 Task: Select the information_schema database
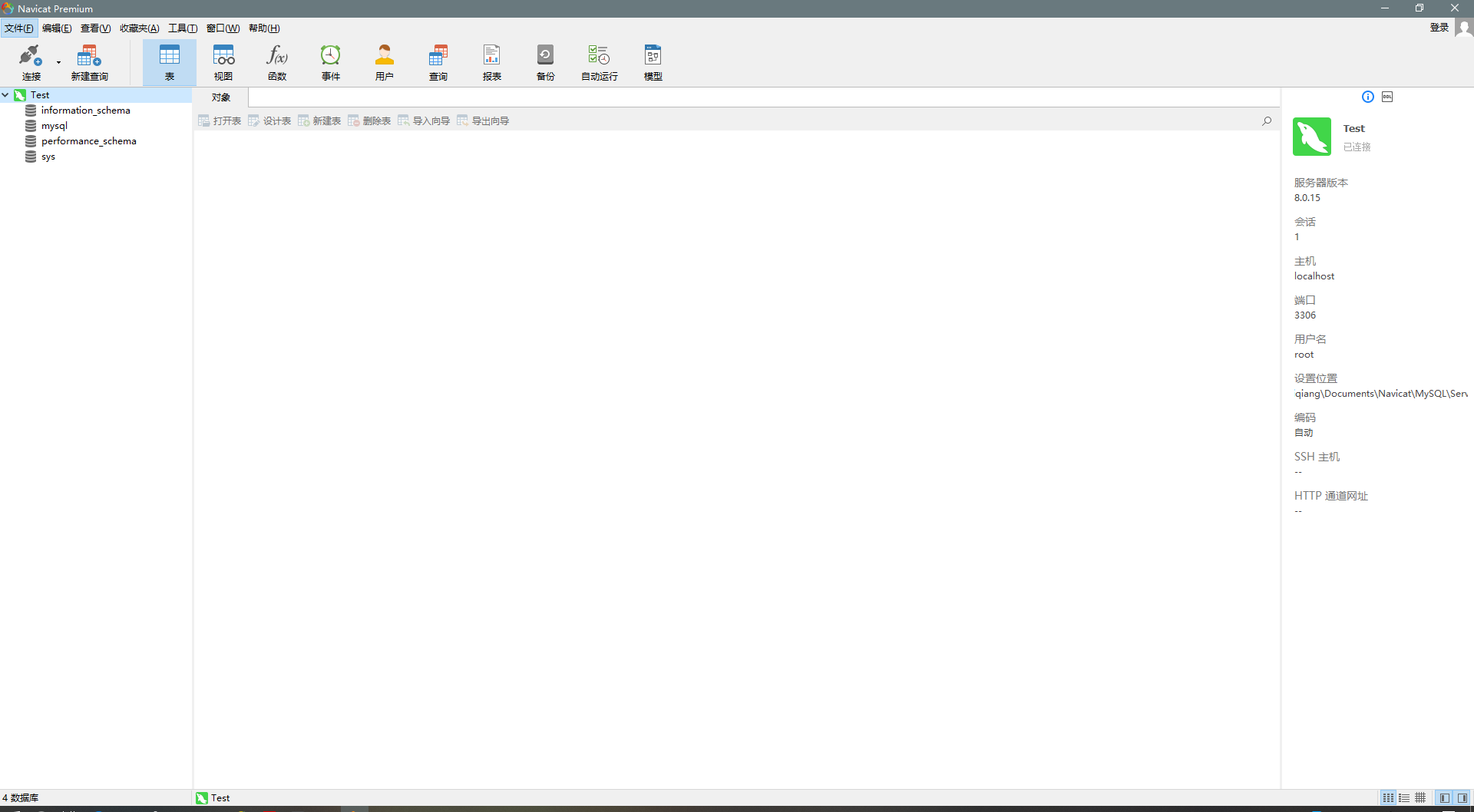point(85,111)
